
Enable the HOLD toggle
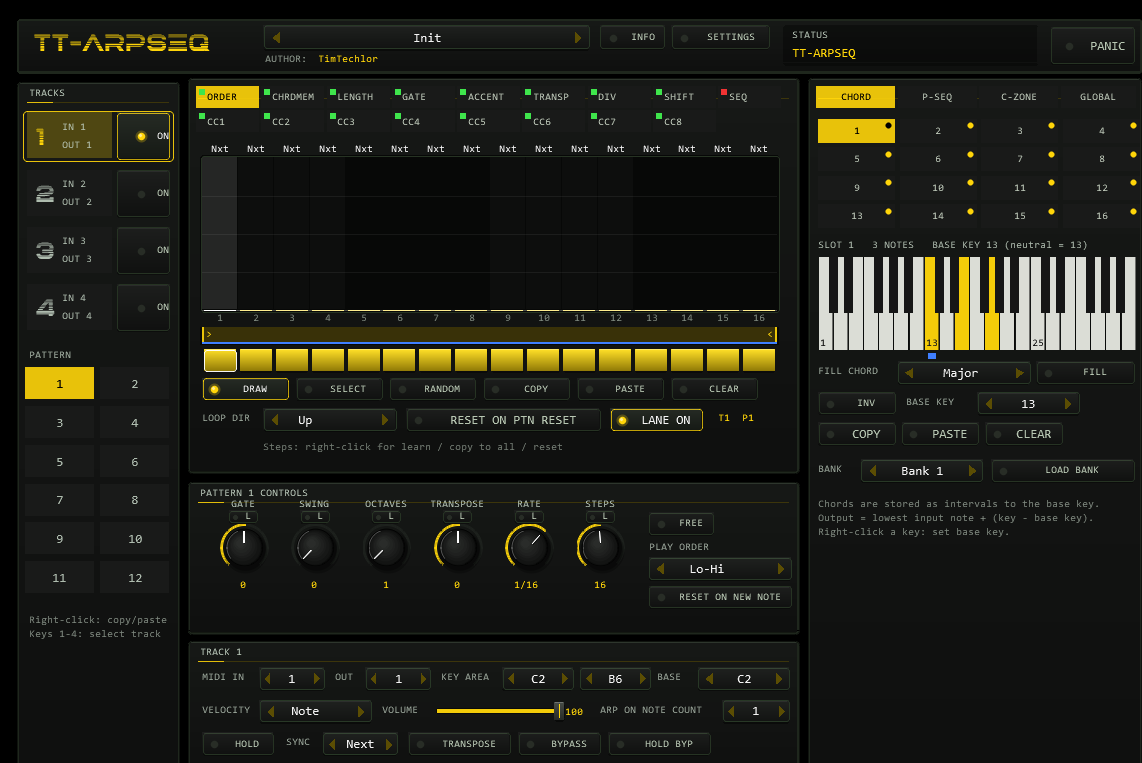238,744
